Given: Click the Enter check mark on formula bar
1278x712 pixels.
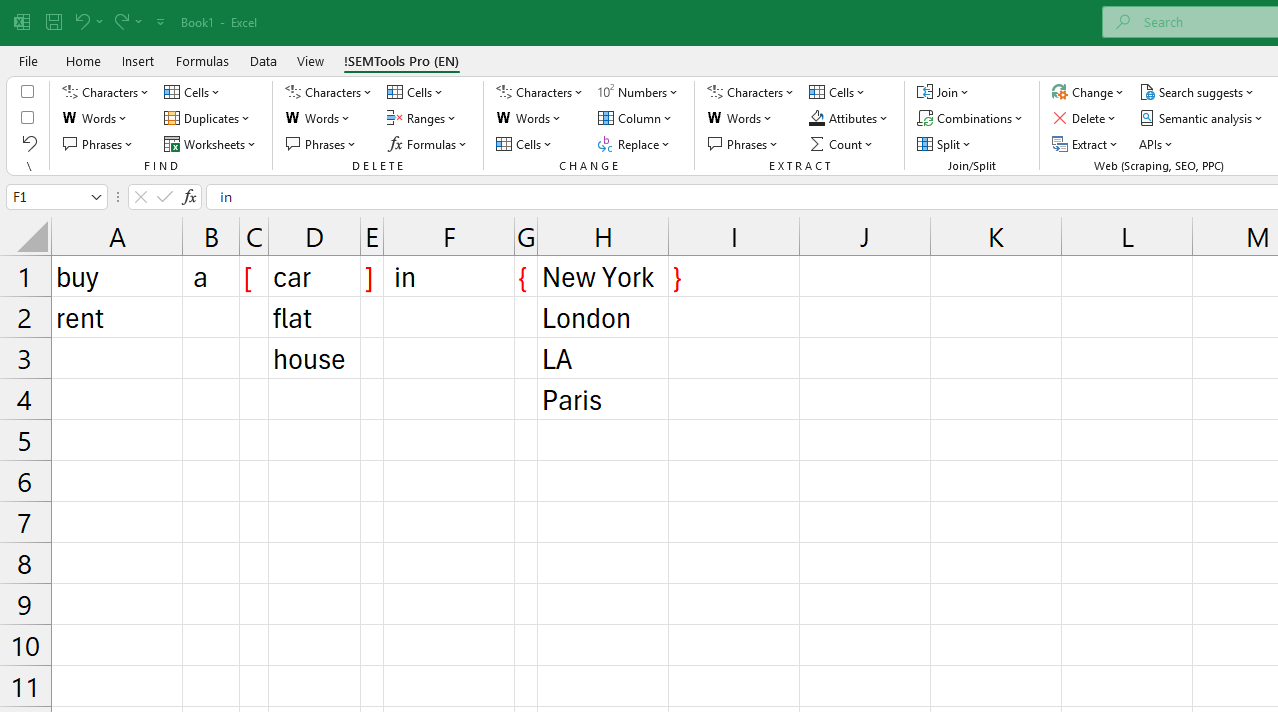Looking at the screenshot, I should (164, 197).
